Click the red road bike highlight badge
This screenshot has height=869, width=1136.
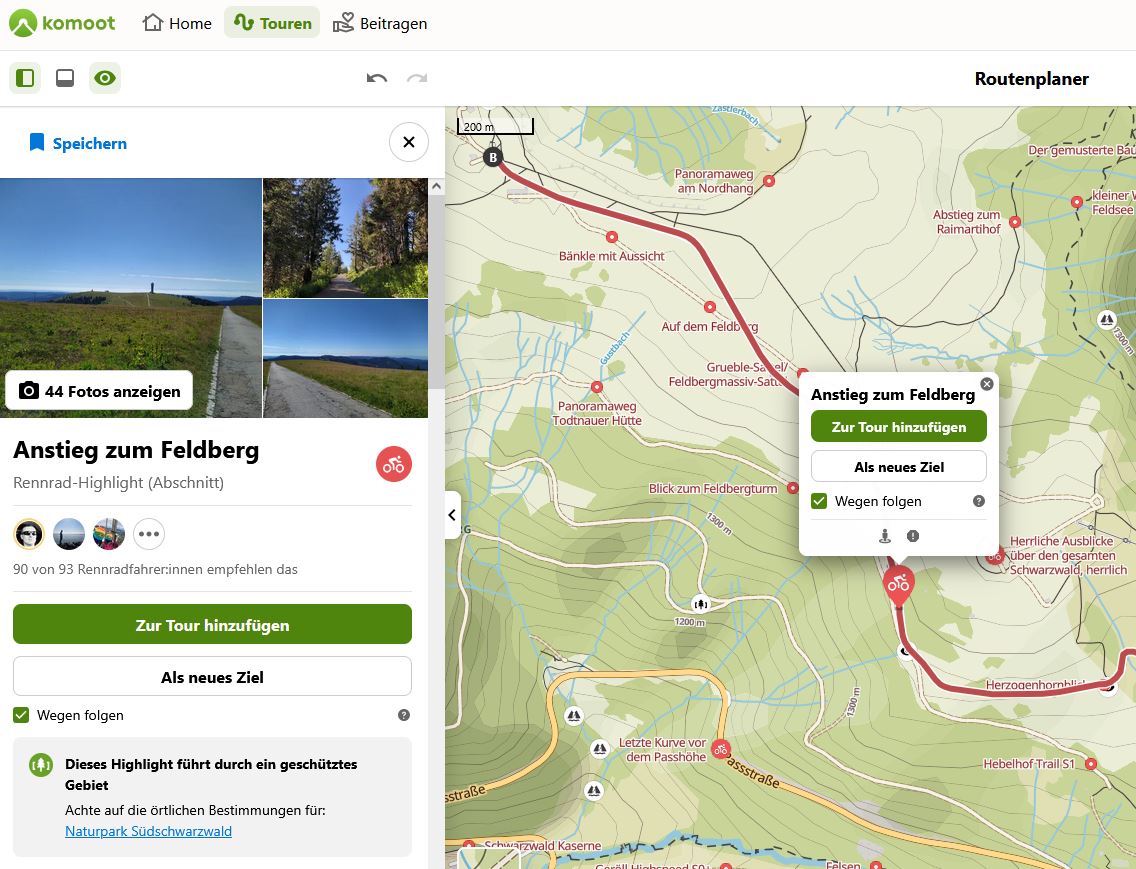click(x=394, y=464)
